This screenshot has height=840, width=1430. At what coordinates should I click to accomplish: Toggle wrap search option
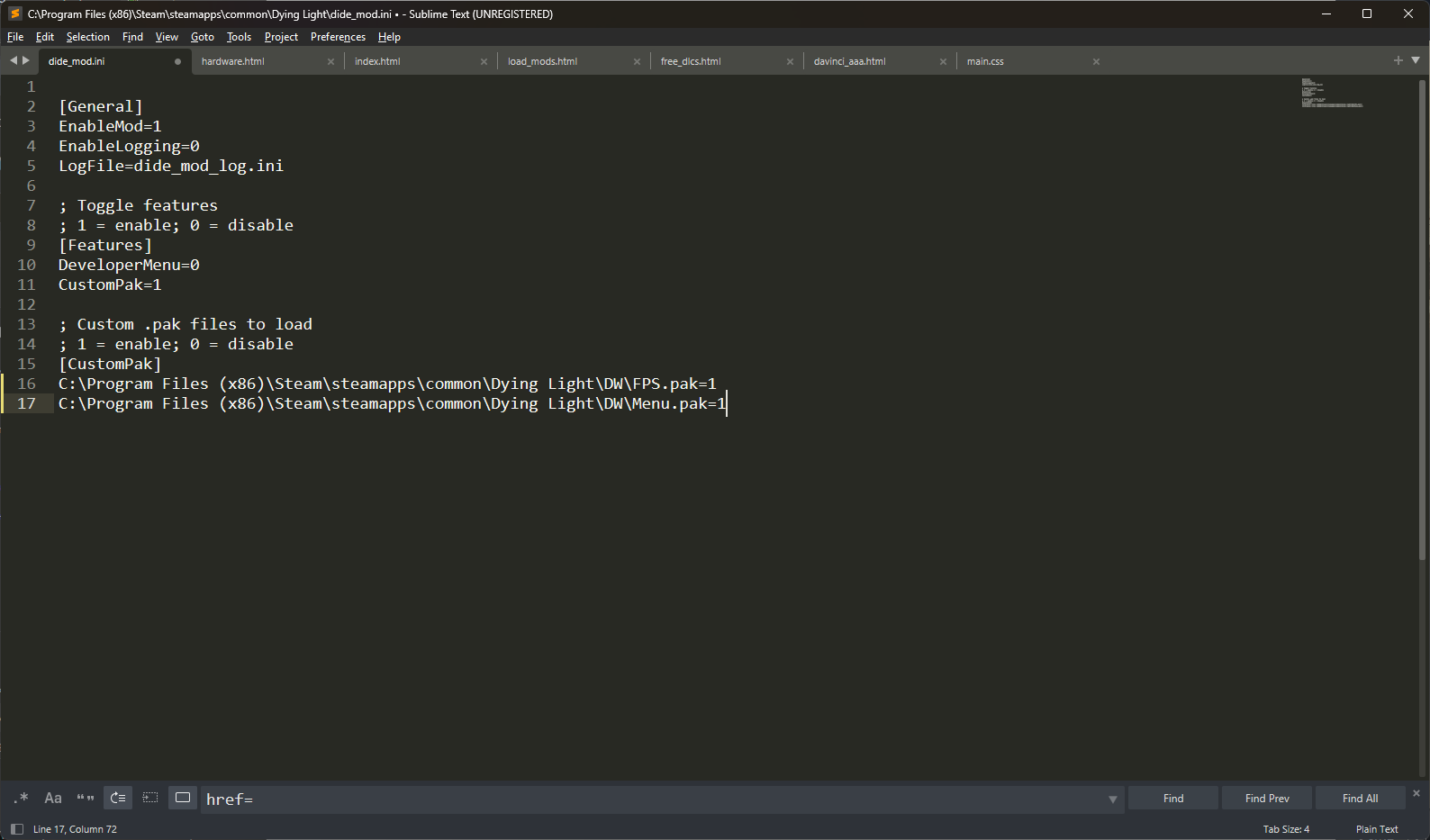(118, 798)
